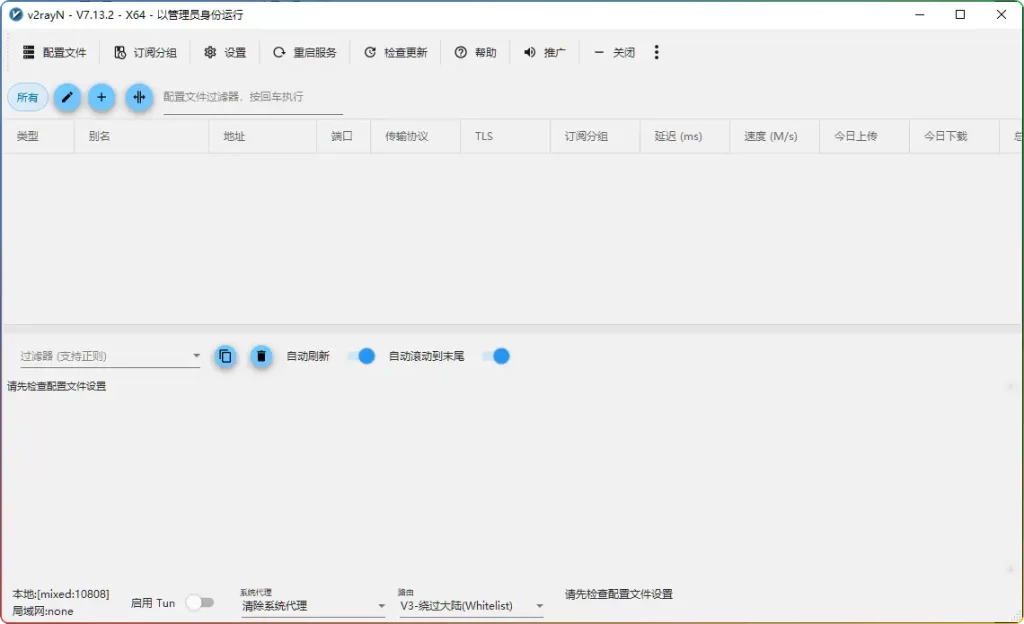Click the v2rayN title bar app icon

tap(16, 14)
